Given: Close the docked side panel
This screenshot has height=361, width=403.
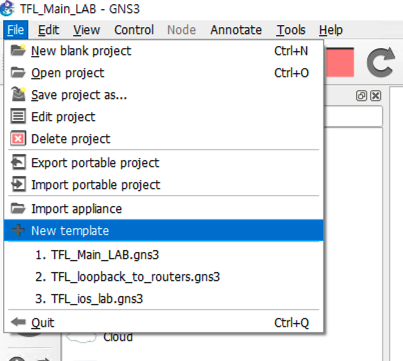Looking at the screenshot, I should [376, 96].
